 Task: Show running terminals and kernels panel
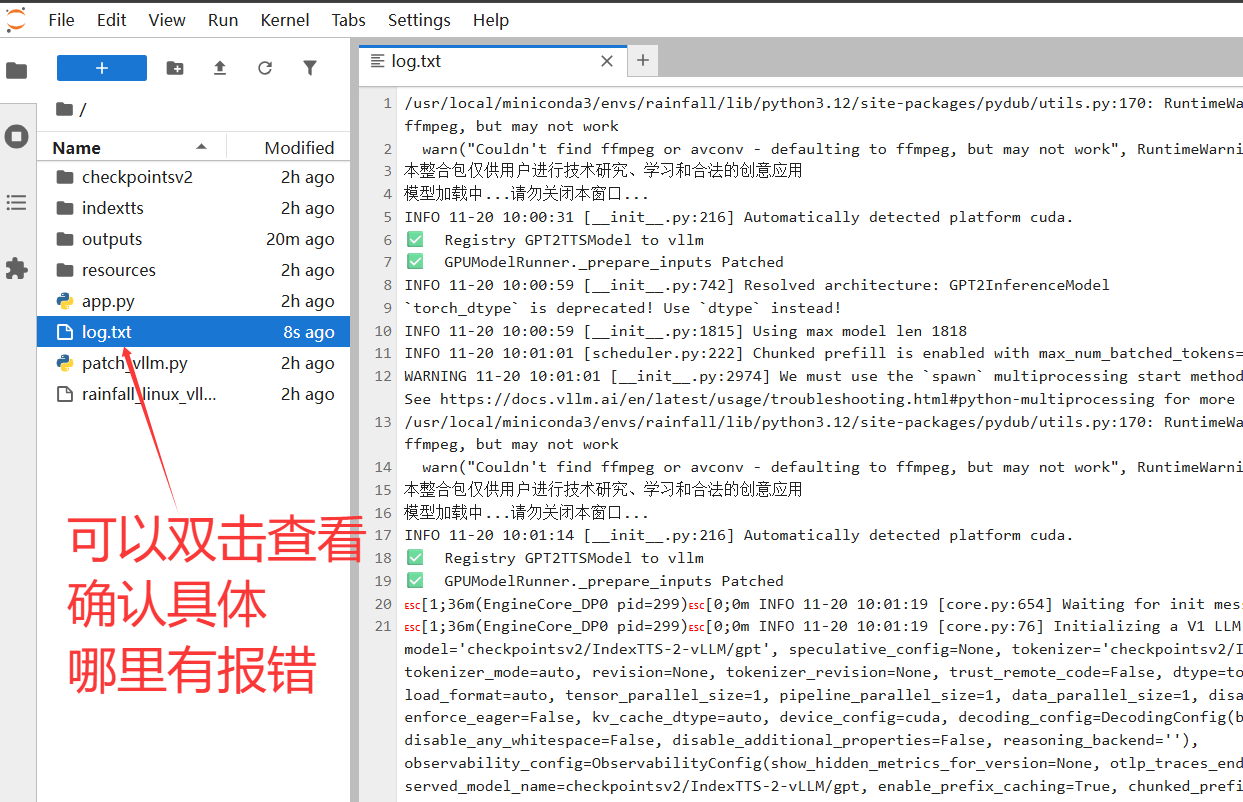point(17,137)
